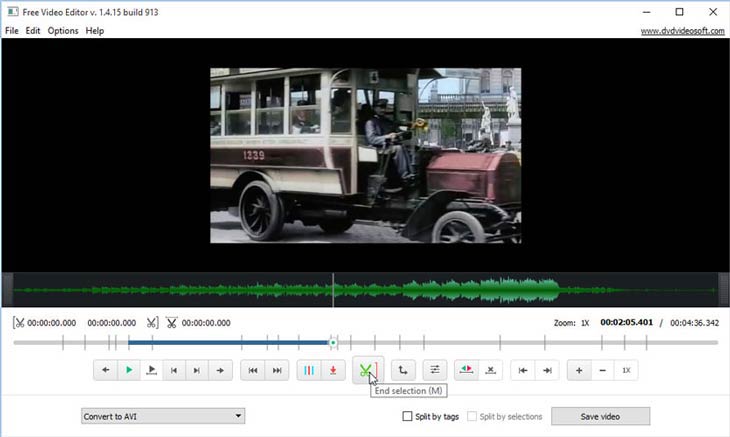Click the audio waveform at the playhead line
730x437 pixels.
[x=333, y=290]
